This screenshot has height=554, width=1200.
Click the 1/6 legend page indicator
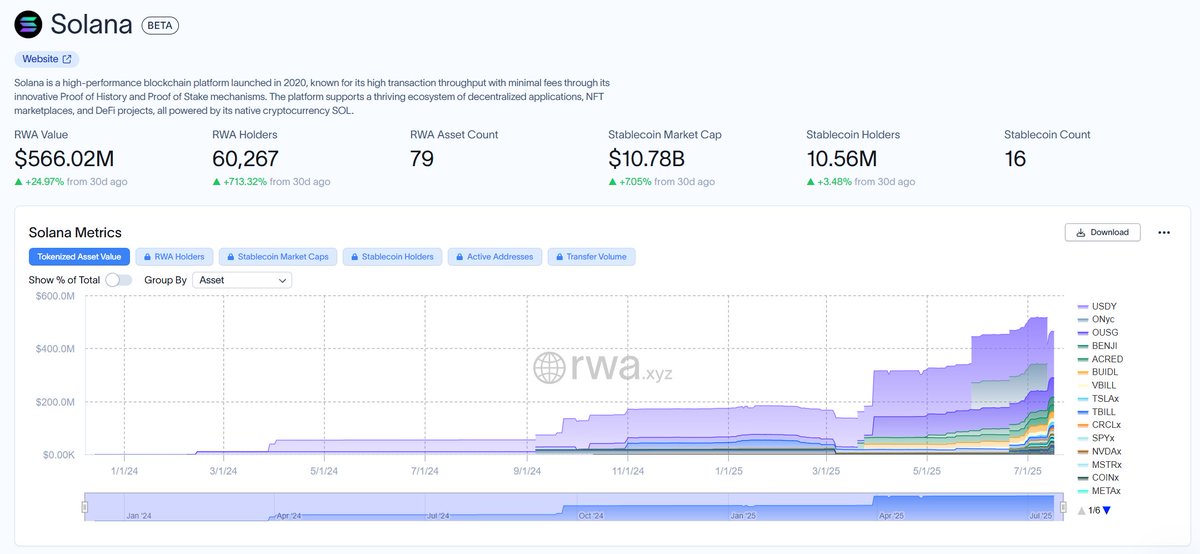[1094, 510]
